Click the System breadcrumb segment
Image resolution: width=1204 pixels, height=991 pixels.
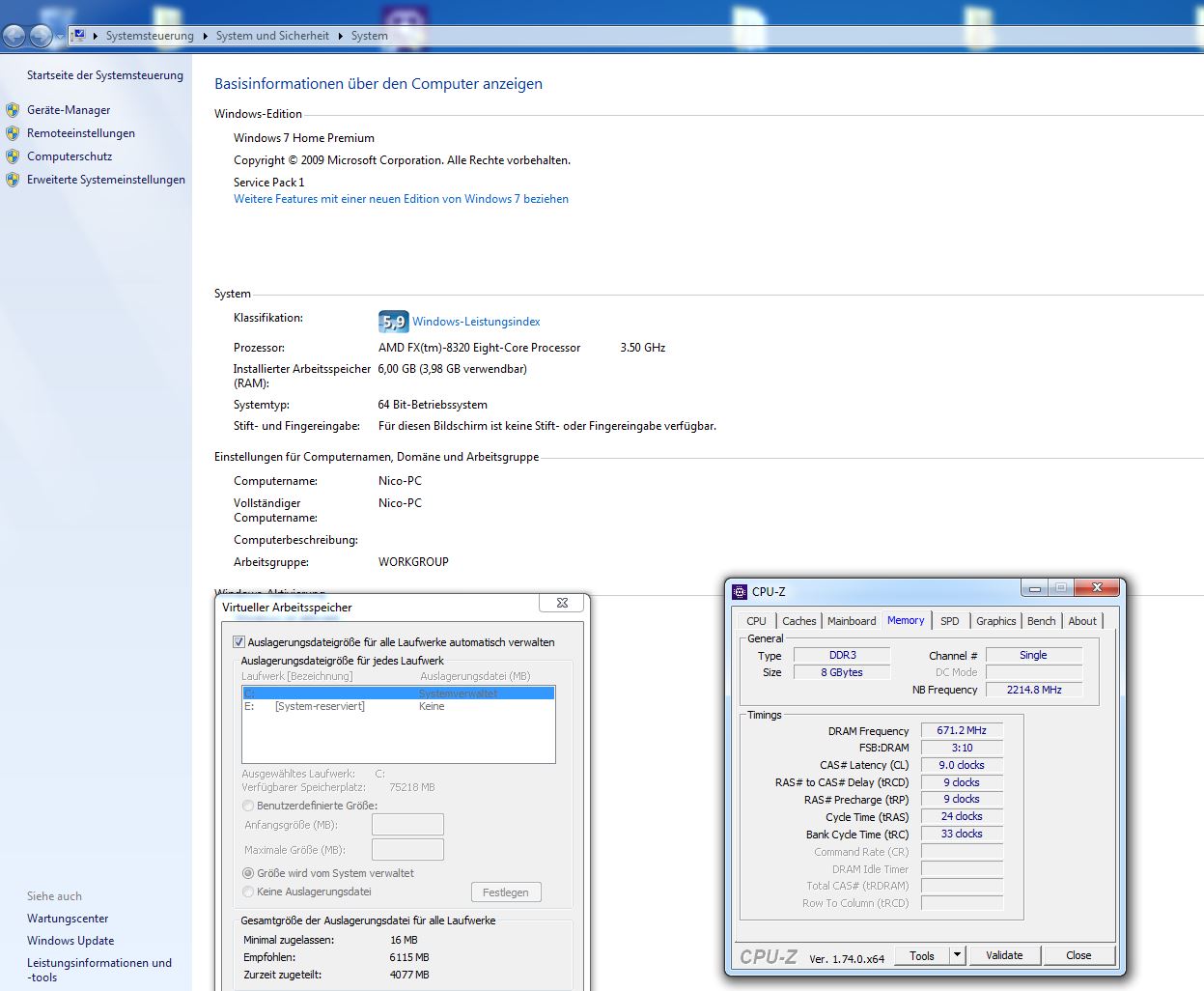(x=370, y=36)
